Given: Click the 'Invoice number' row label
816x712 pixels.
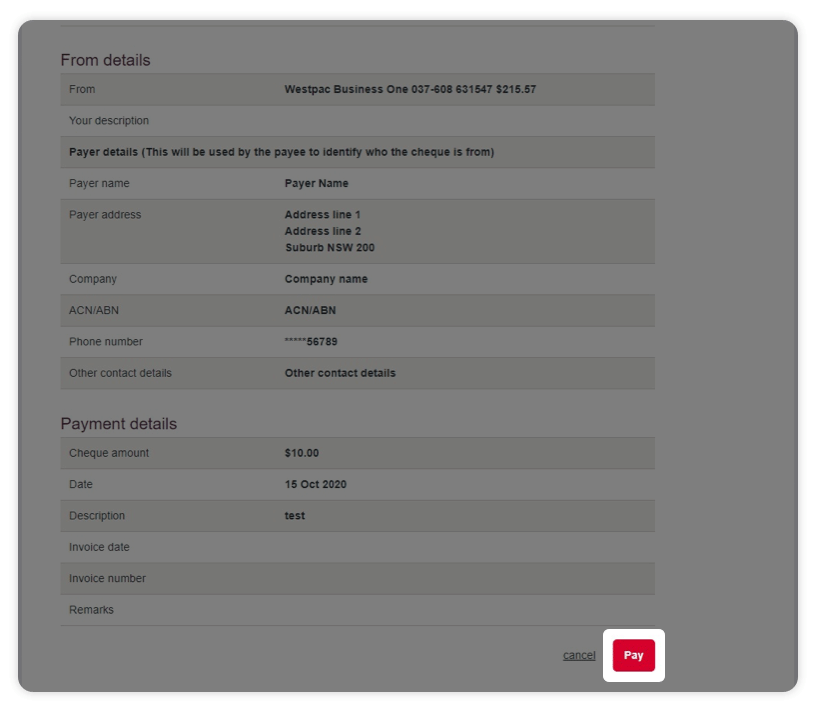Looking at the screenshot, I should pos(107,579).
